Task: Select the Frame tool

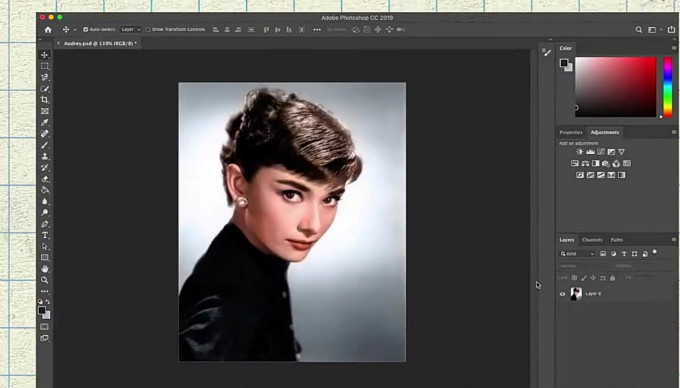Action: 45,111
